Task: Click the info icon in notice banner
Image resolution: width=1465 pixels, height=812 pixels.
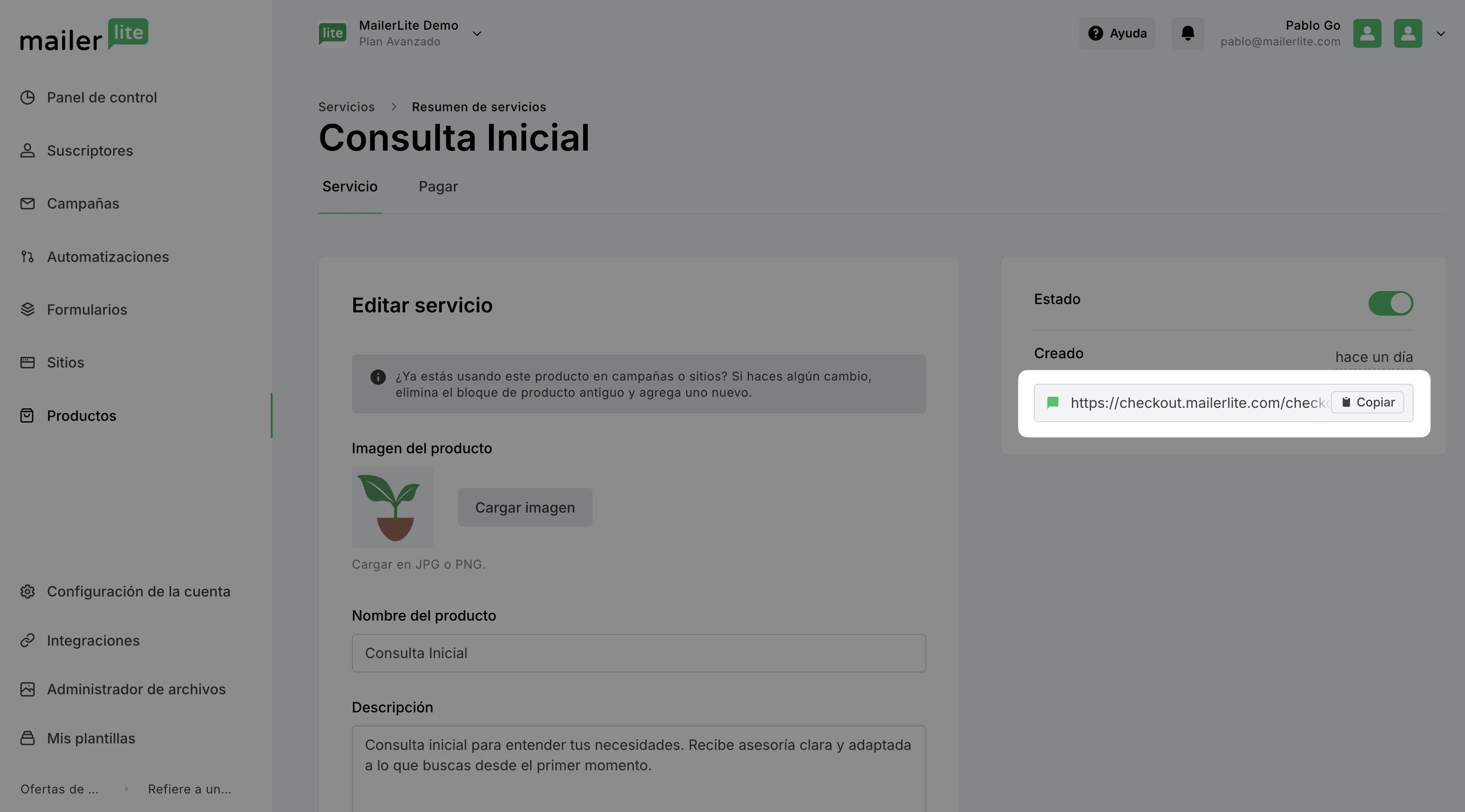Action: [x=378, y=377]
